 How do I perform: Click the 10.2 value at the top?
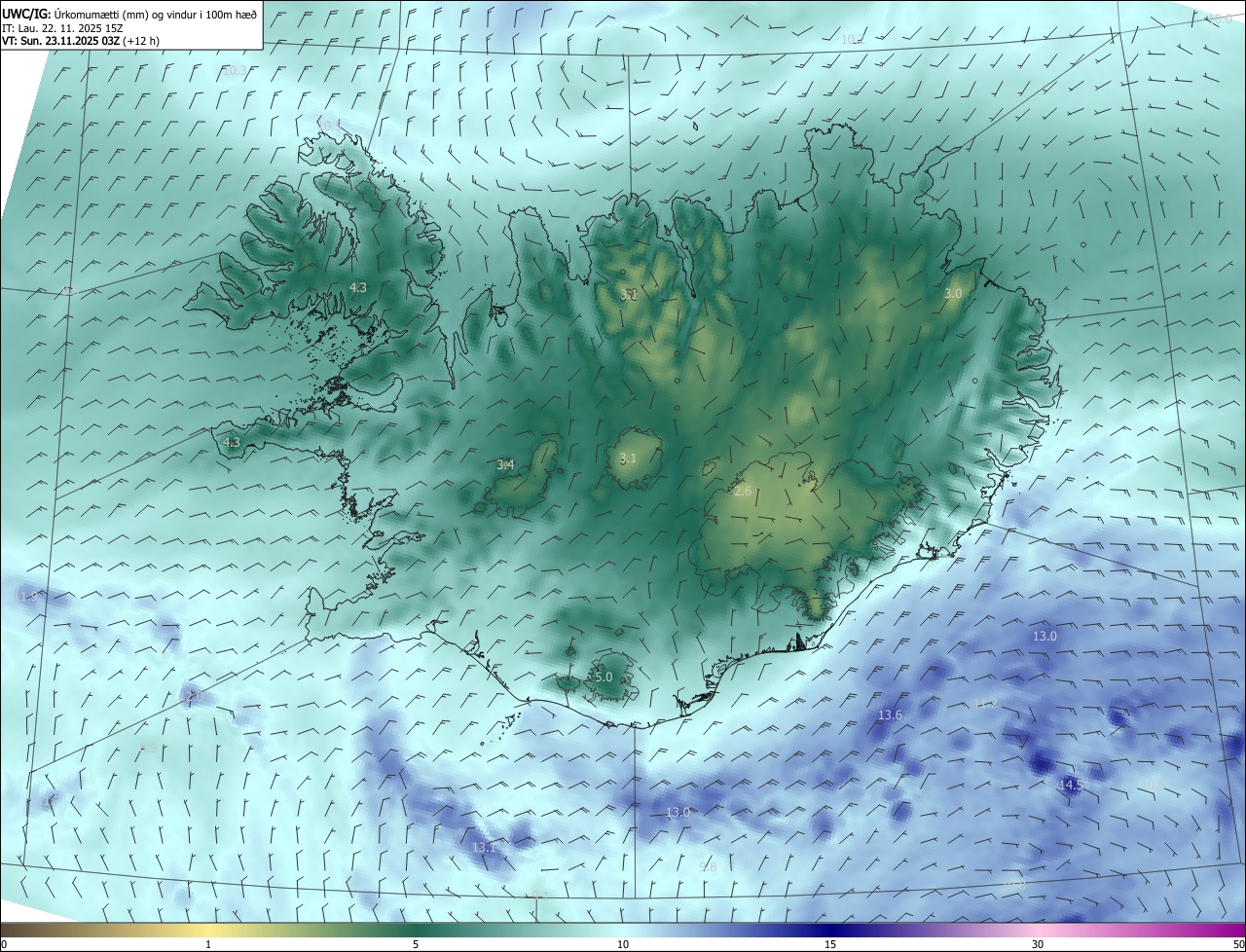[852, 39]
